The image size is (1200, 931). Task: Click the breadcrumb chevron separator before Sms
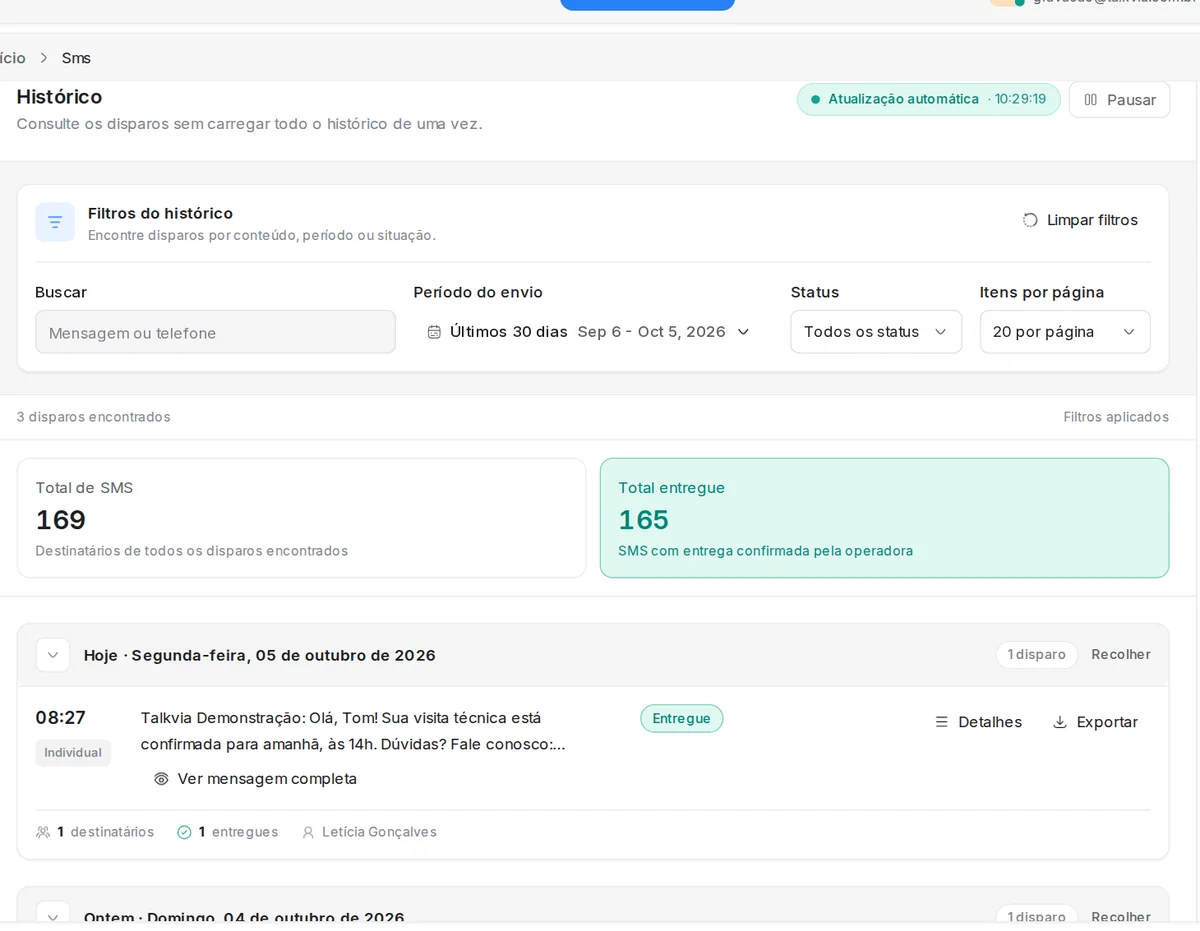[44, 58]
